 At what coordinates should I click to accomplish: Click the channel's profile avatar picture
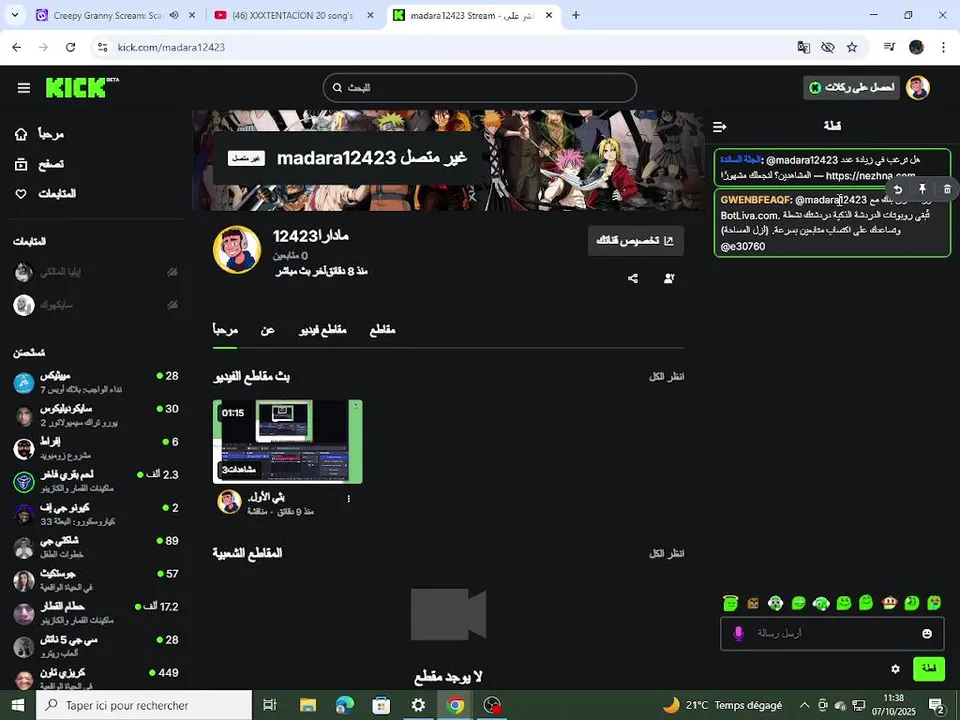(x=237, y=250)
